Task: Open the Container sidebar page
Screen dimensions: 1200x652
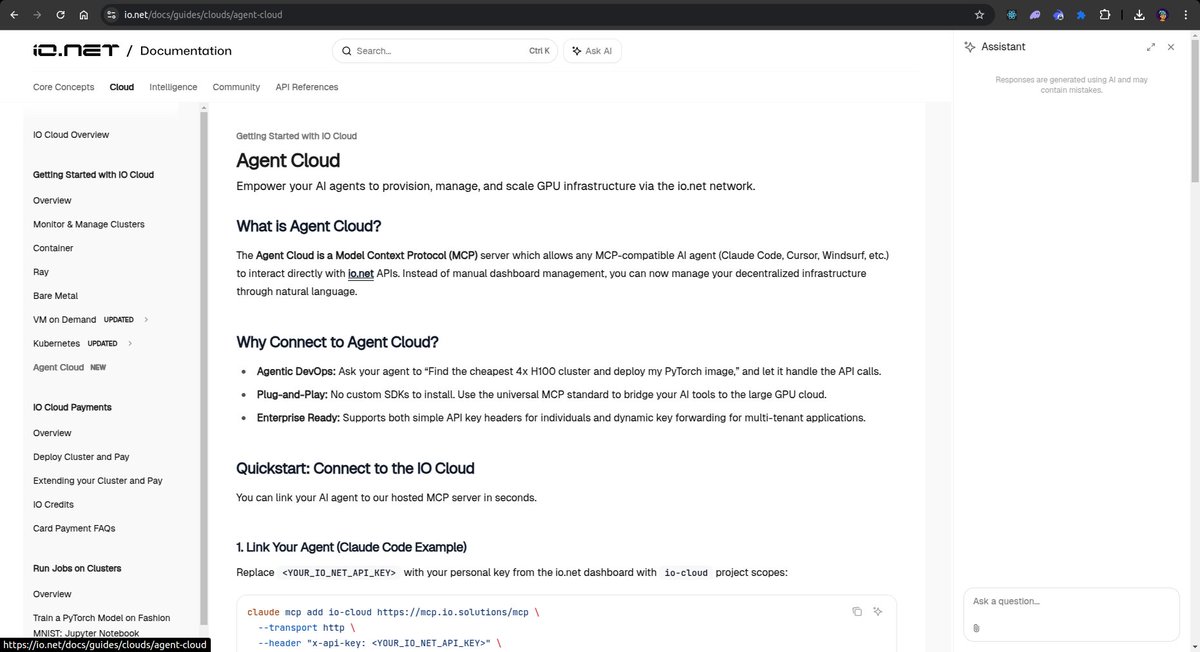Action: click(x=53, y=248)
